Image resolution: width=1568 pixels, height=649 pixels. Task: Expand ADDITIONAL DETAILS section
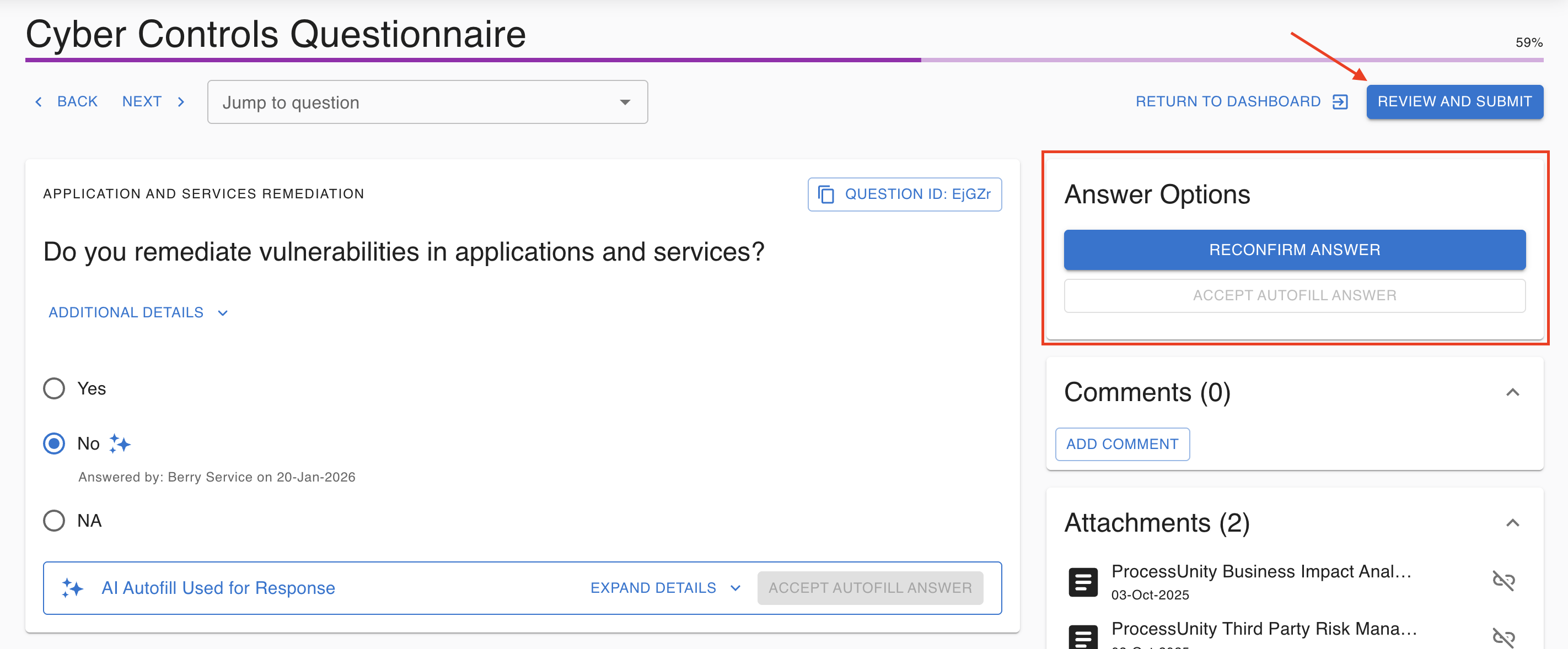pos(138,312)
